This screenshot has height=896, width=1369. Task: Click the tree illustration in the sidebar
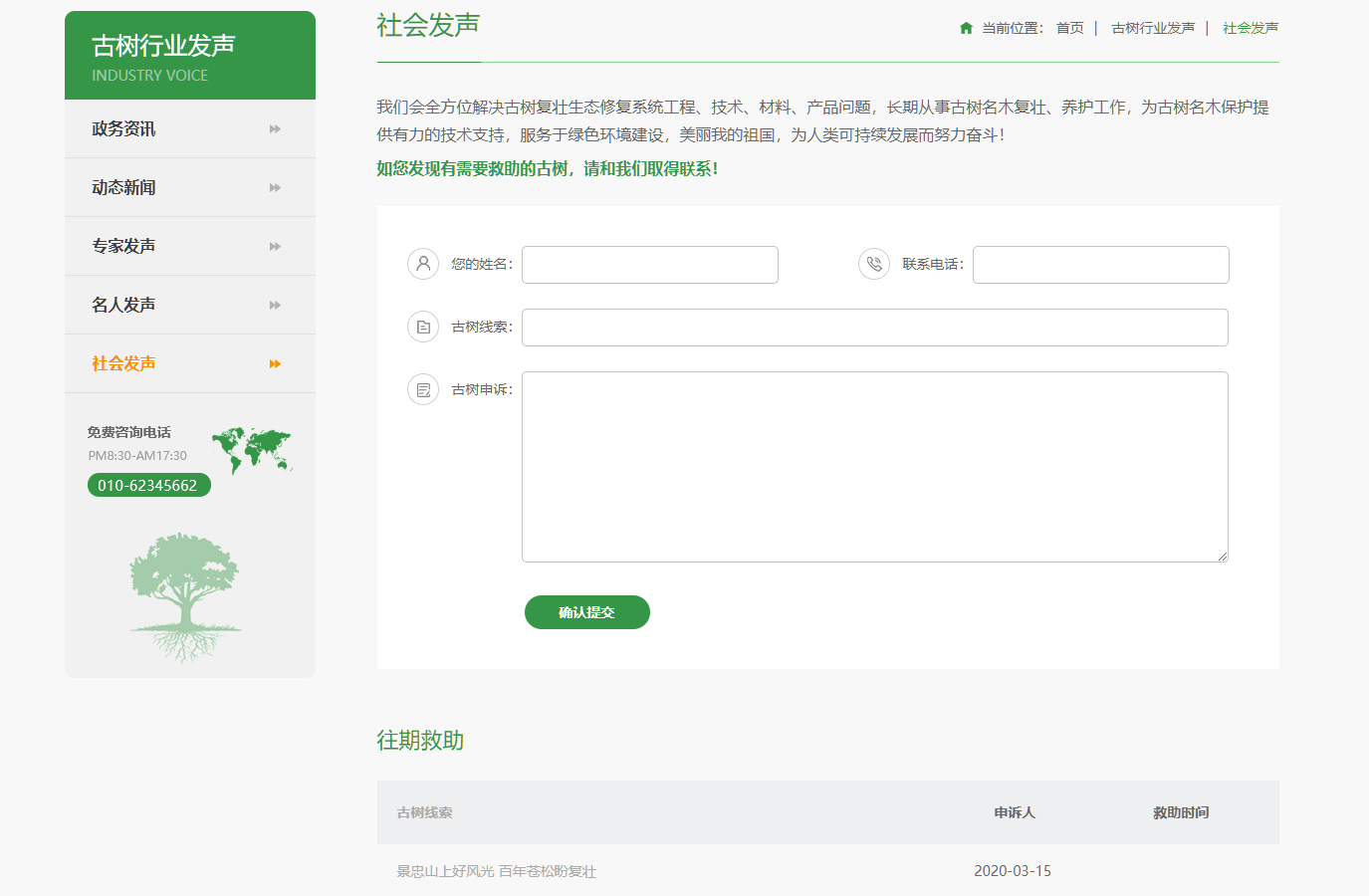185,597
